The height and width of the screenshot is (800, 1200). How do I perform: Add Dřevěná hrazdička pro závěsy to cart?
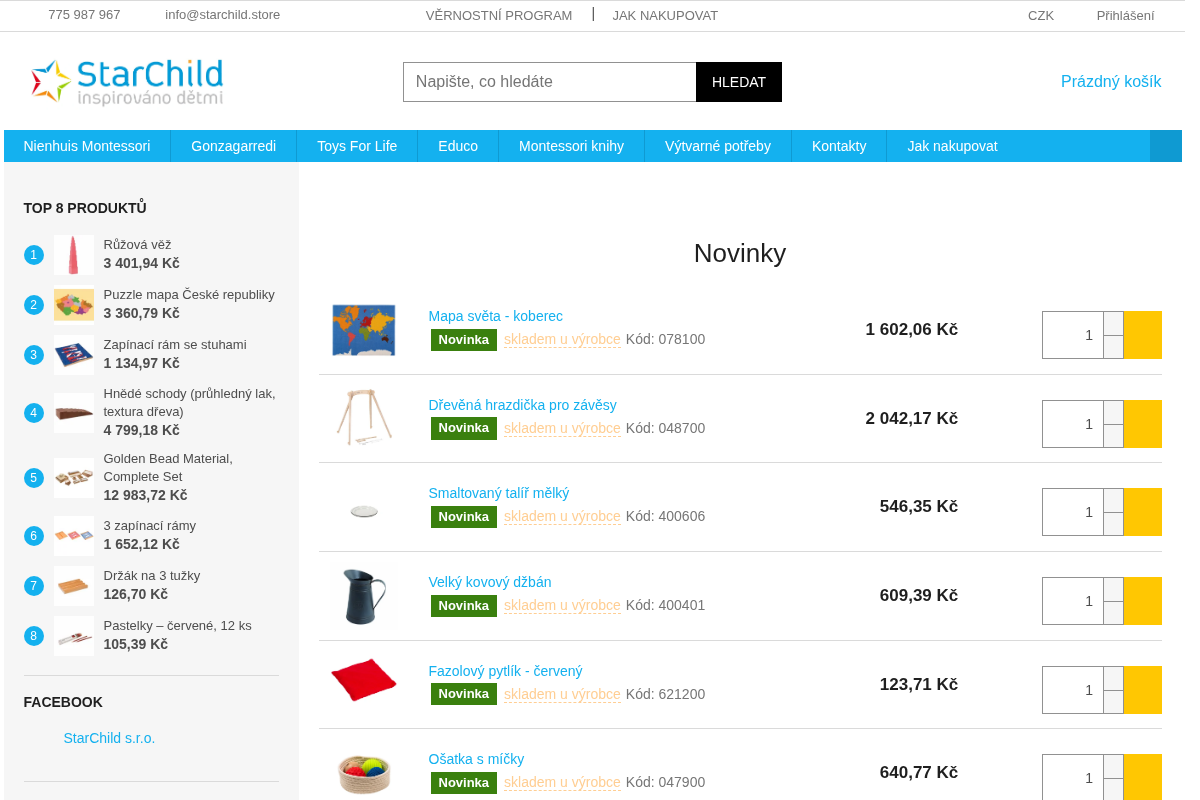click(x=1142, y=424)
